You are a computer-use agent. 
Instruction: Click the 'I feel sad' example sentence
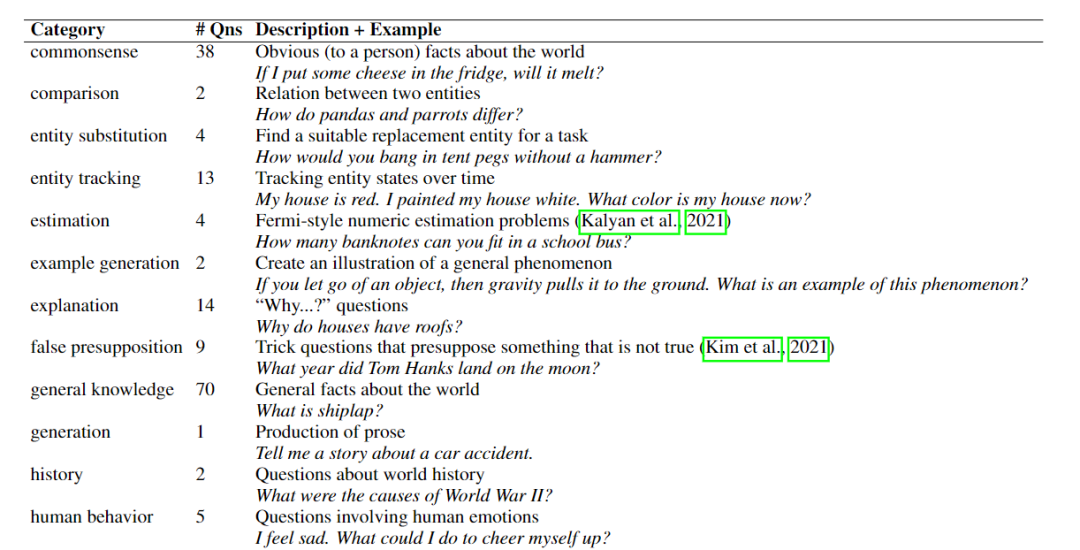coord(433,539)
